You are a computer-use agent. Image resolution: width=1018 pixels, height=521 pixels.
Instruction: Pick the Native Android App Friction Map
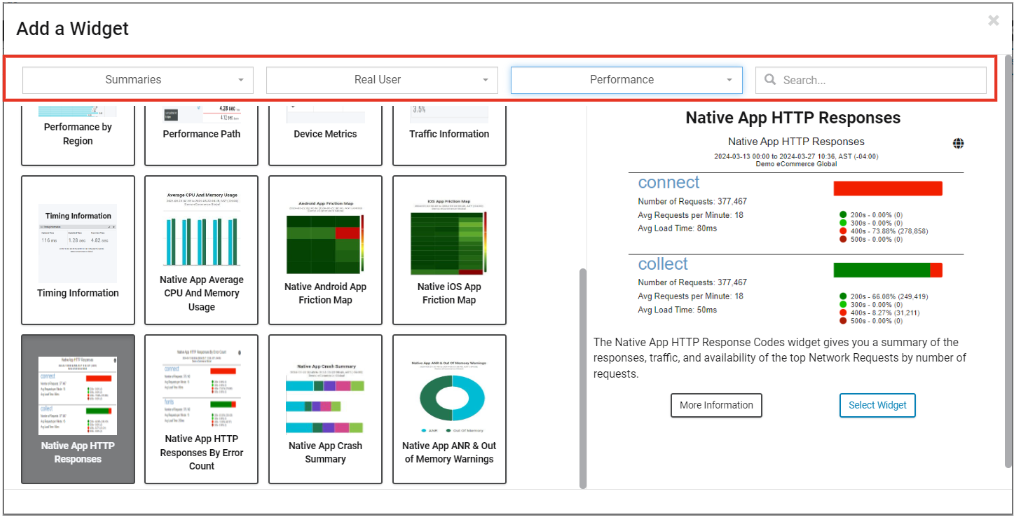click(x=325, y=250)
